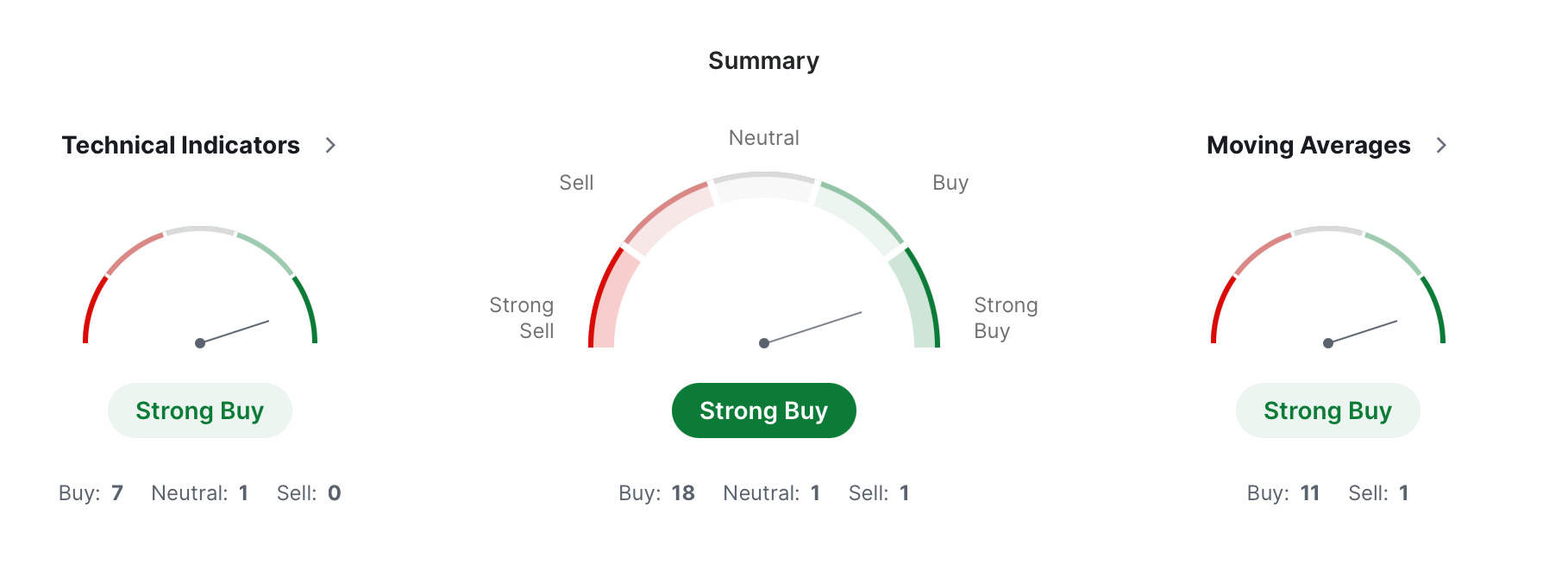Open the Technical Indicators section
The width and height of the screenshot is (1568, 564).
point(180,146)
